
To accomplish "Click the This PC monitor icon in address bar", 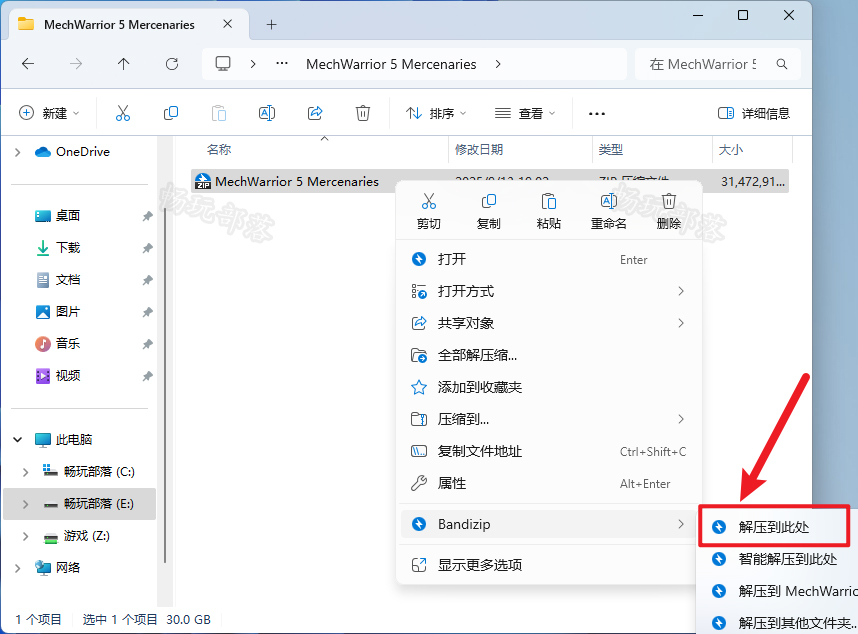I will tap(223, 64).
